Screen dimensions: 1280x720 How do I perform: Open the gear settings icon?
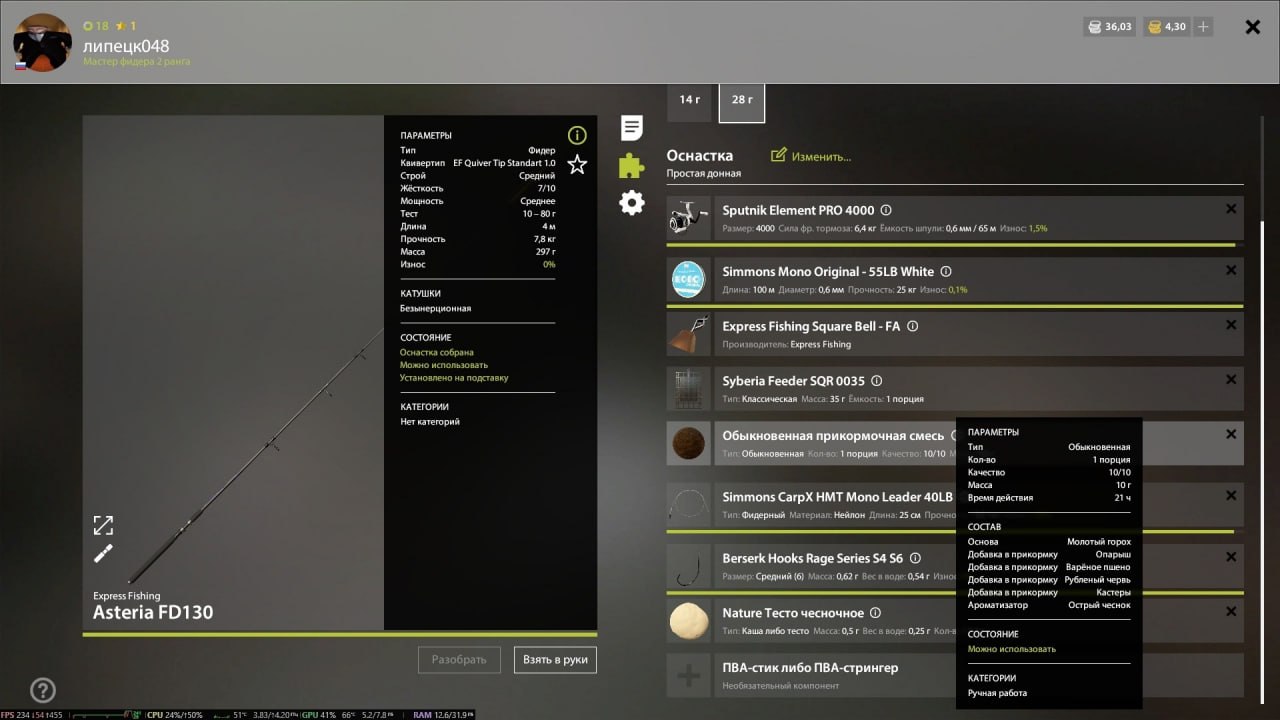631,203
